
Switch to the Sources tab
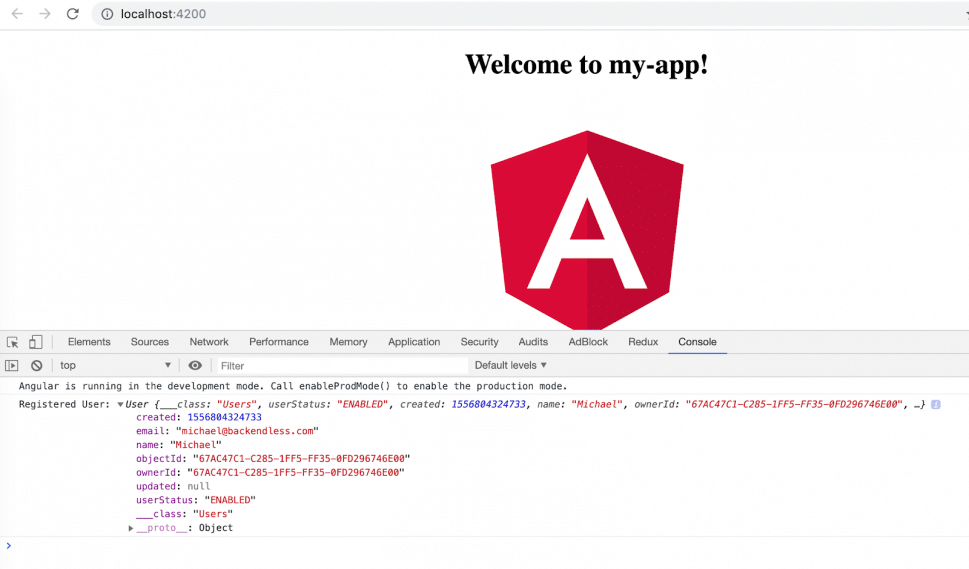coord(150,342)
